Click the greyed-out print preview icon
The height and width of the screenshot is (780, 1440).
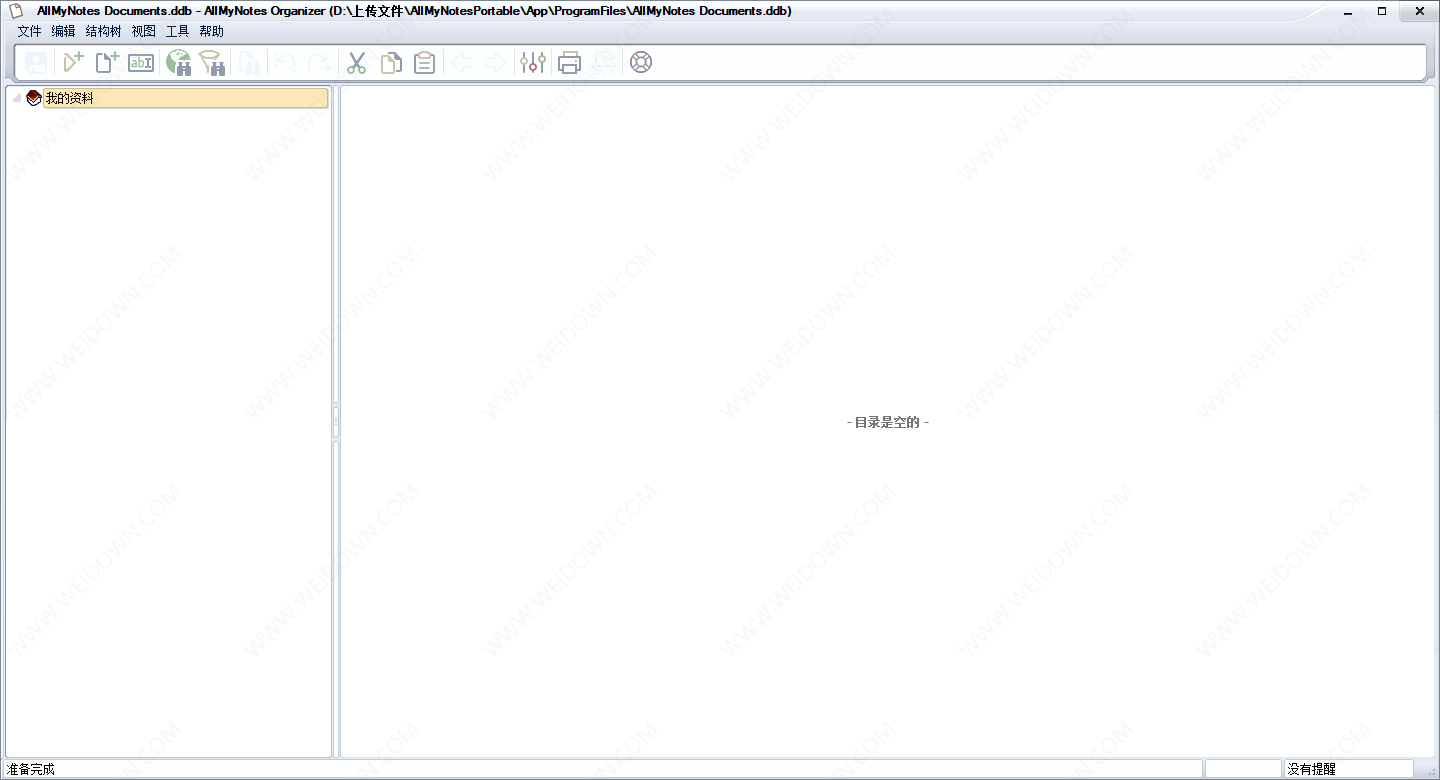[x=603, y=63]
